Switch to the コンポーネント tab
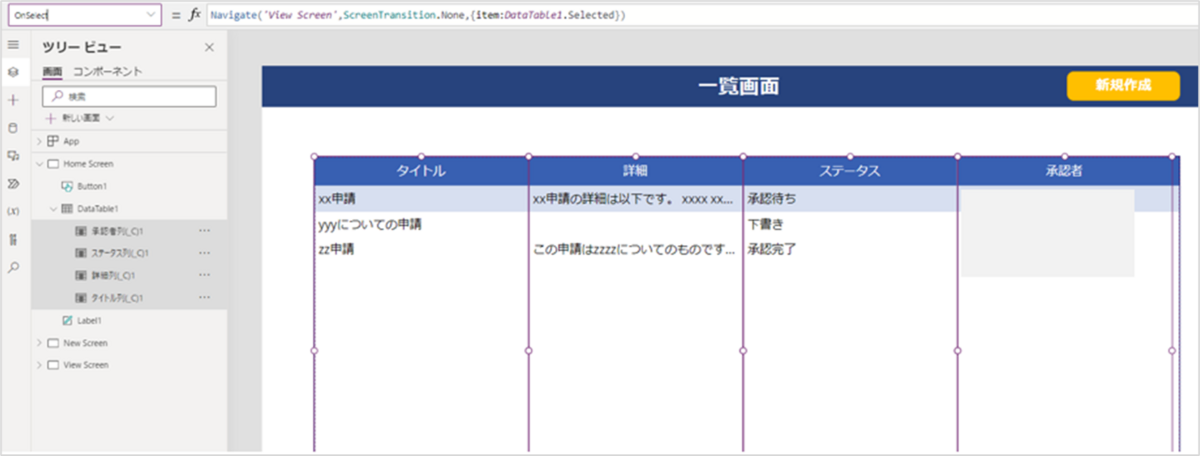The image size is (1200, 456). point(107,72)
